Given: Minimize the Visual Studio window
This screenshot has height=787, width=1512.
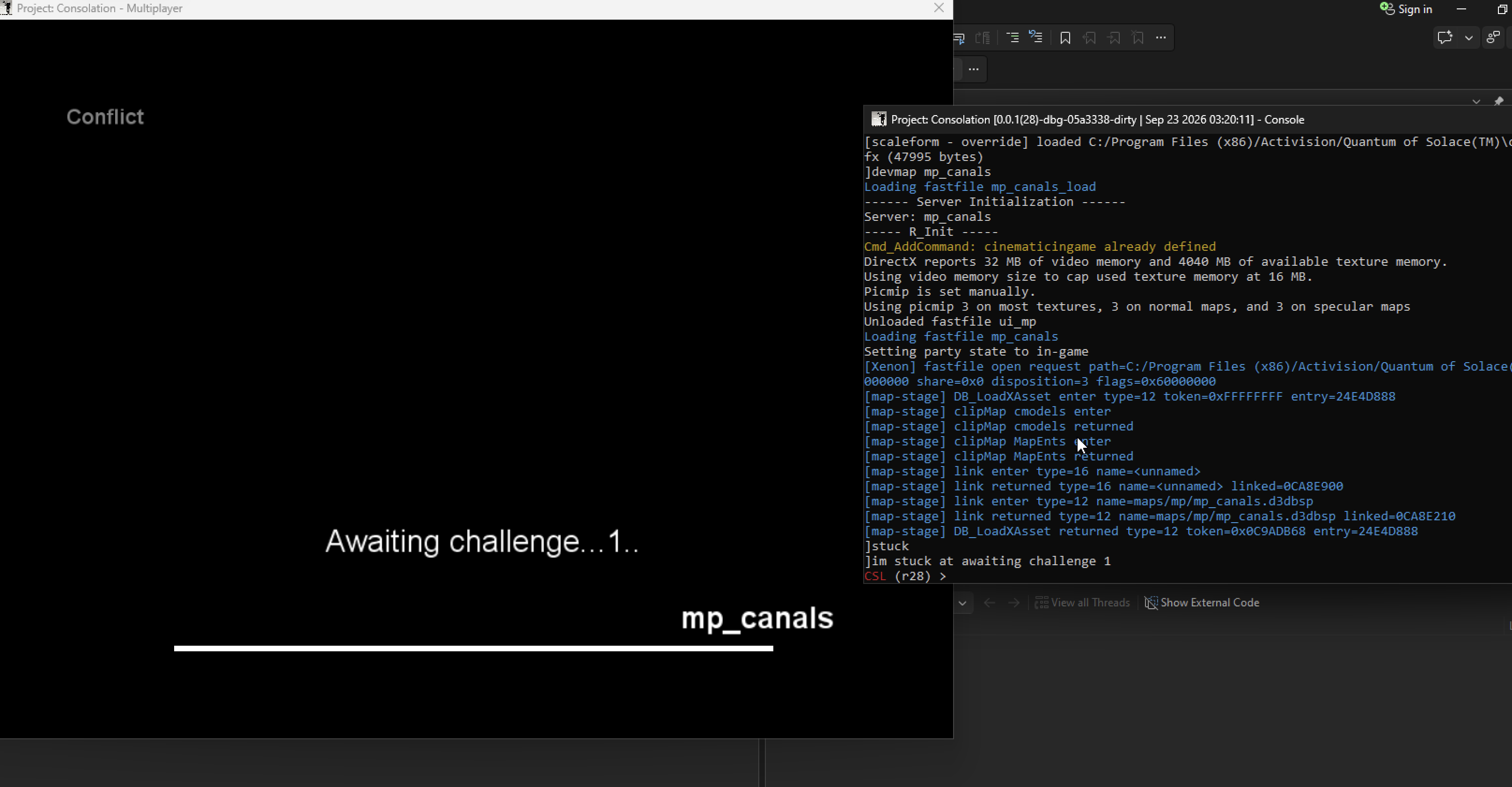Looking at the screenshot, I should 1461,9.
